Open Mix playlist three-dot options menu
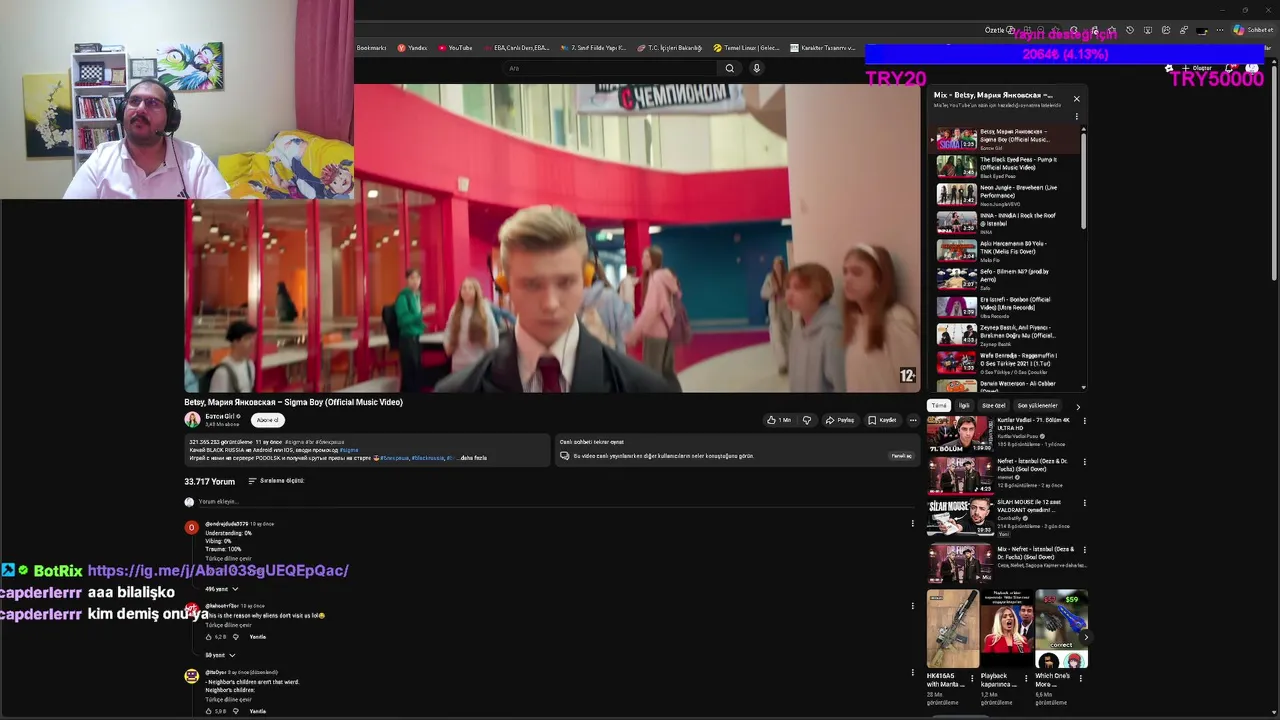Image resolution: width=1280 pixels, height=720 pixels. point(1077,116)
